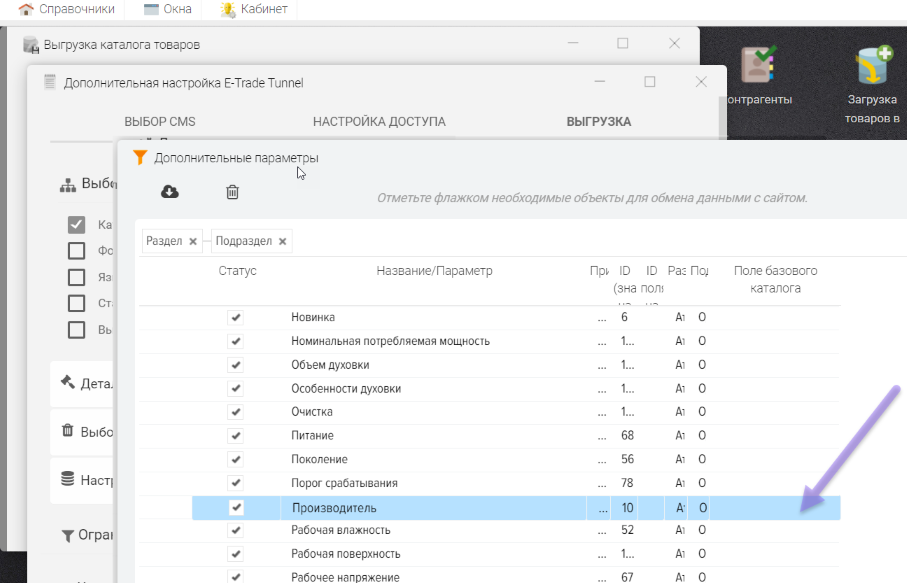Viewport: 907px width, 583px height.
Task: Remove the Подраздел grouping tag
Action: 283,241
